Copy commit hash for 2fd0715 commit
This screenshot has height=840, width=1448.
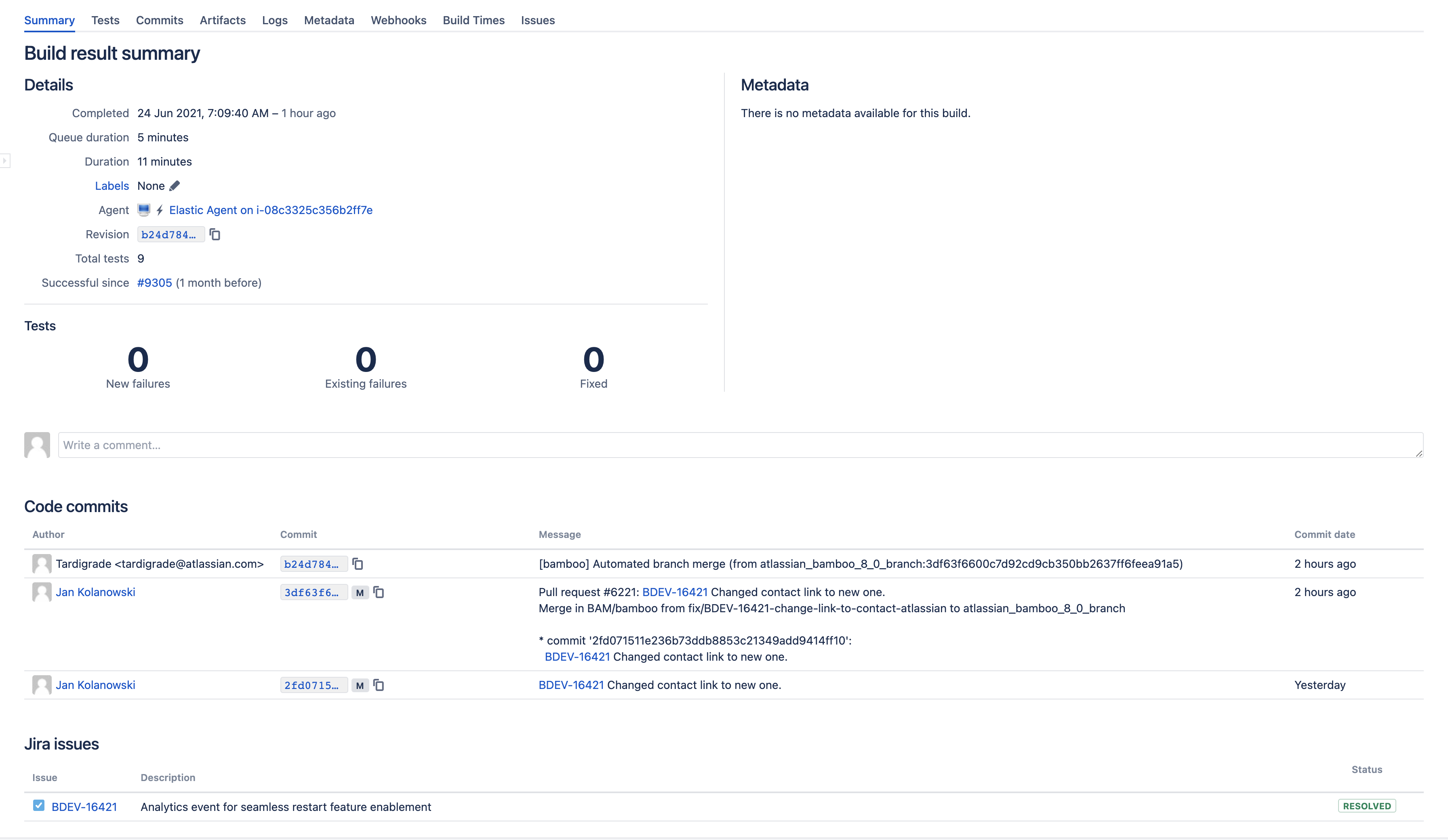379,685
